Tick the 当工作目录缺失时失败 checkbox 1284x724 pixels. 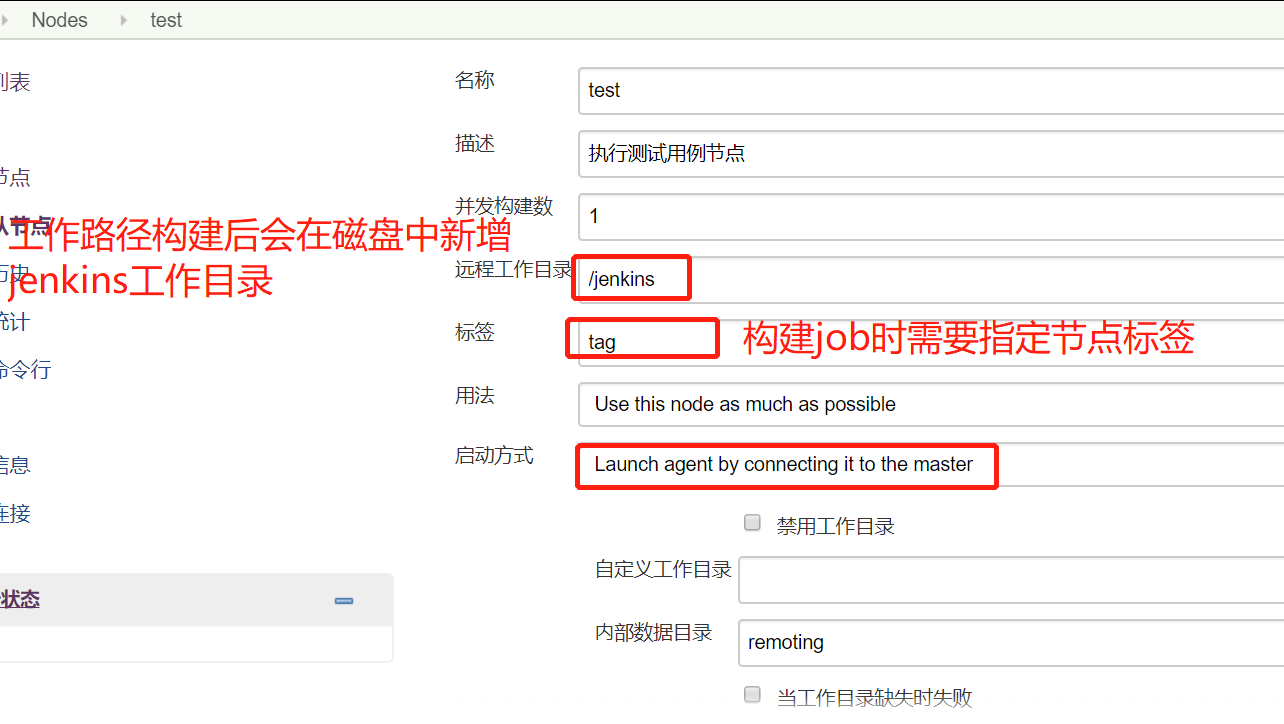point(753,695)
